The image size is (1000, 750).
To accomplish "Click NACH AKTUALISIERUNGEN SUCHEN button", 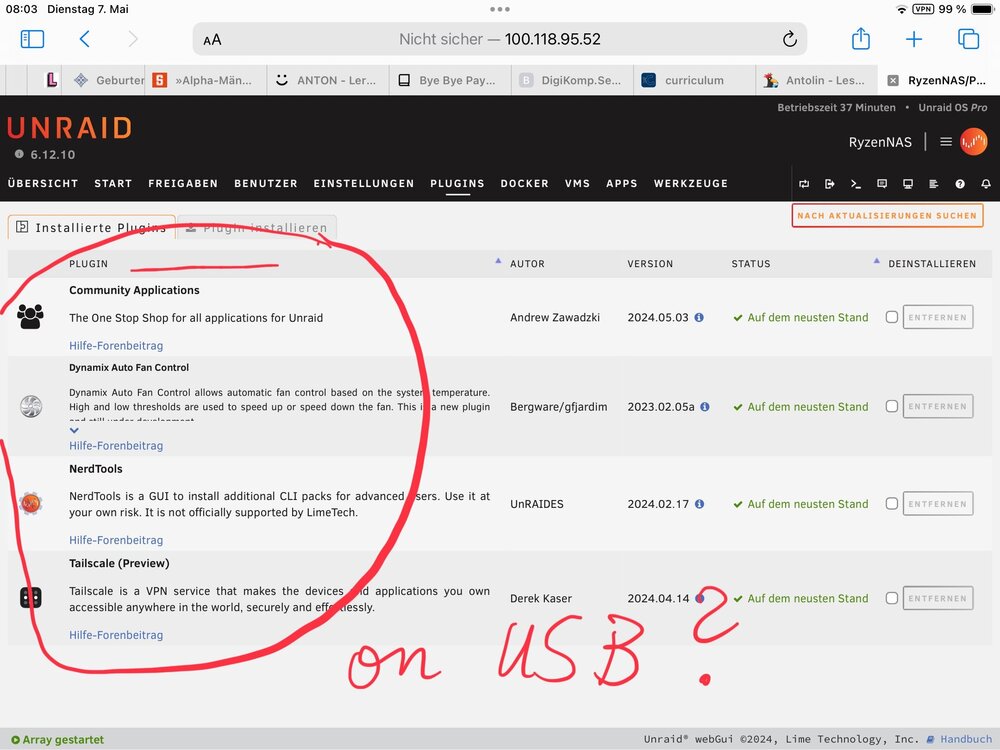I will point(887,216).
